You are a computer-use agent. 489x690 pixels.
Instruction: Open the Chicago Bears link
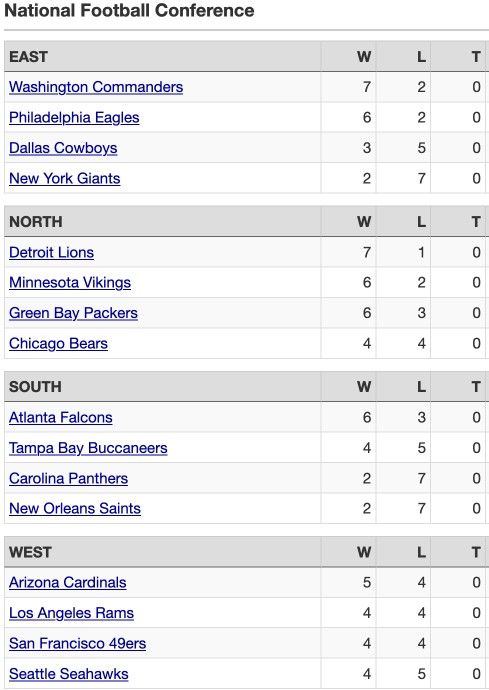[x=59, y=343]
